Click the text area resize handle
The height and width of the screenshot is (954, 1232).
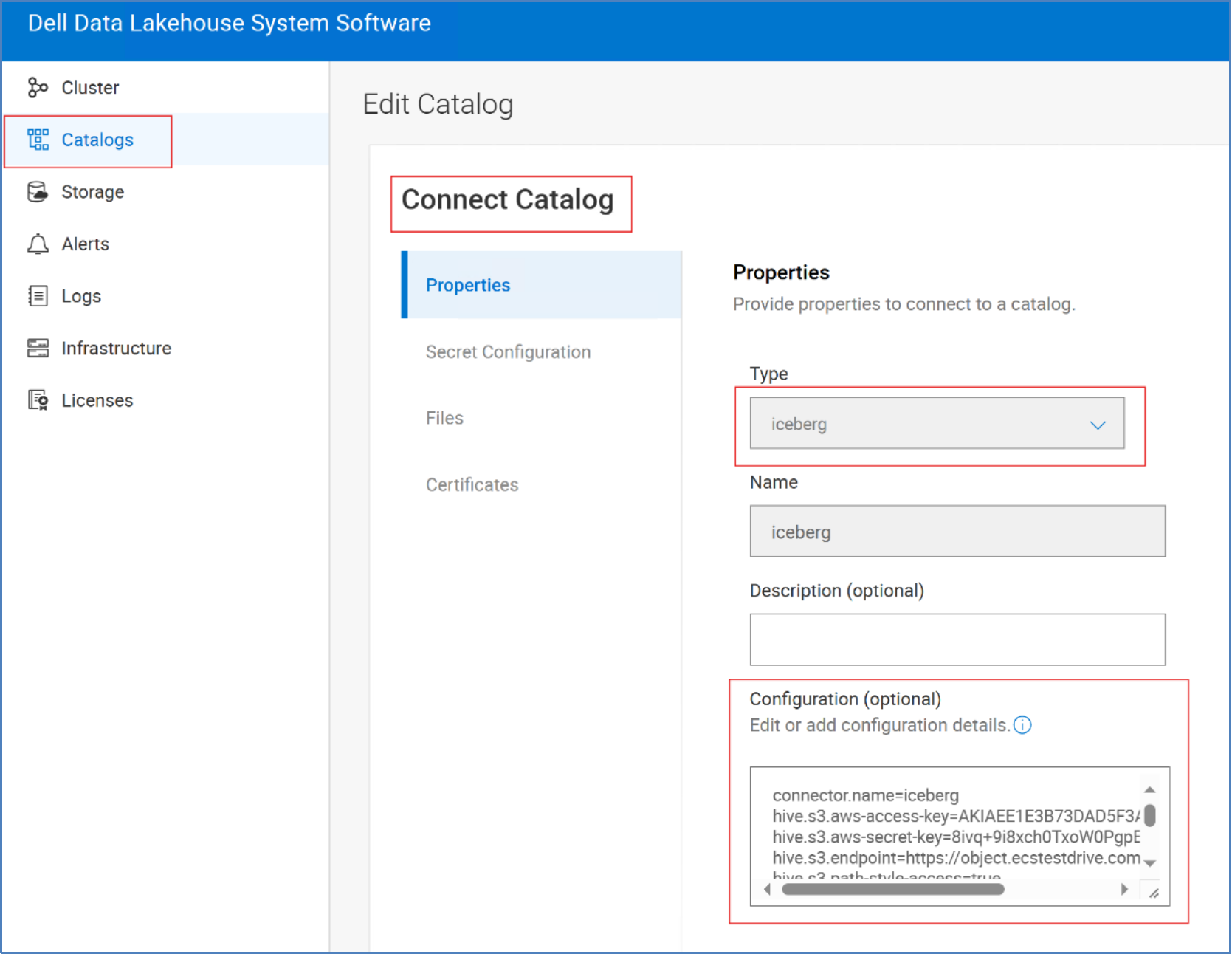coord(1154,893)
